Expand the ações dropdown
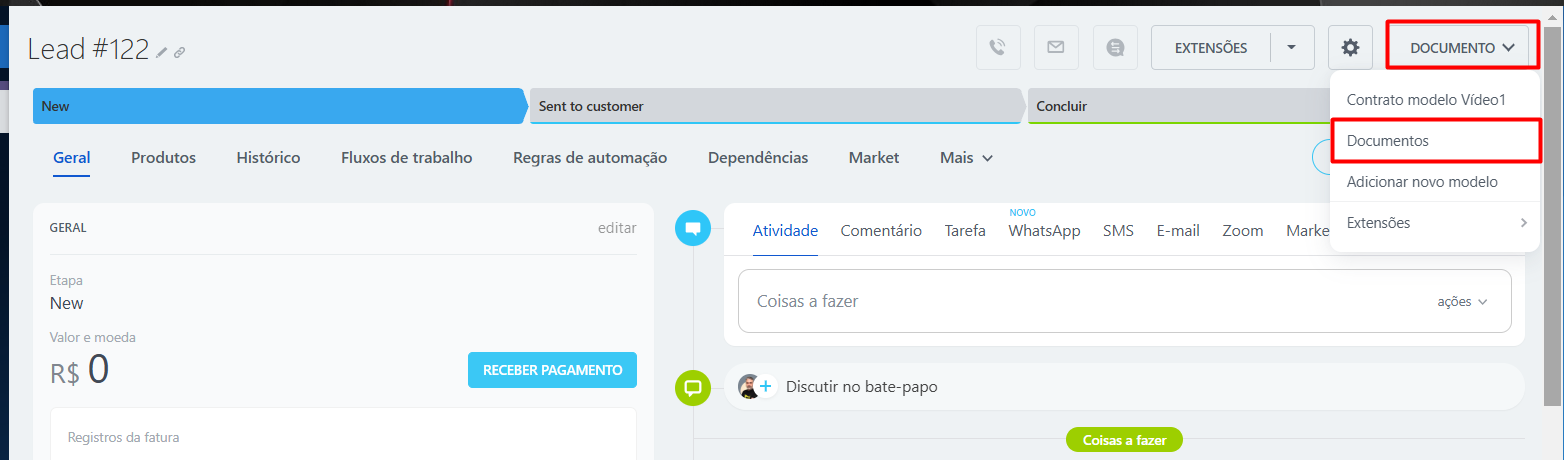 click(1462, 301)
